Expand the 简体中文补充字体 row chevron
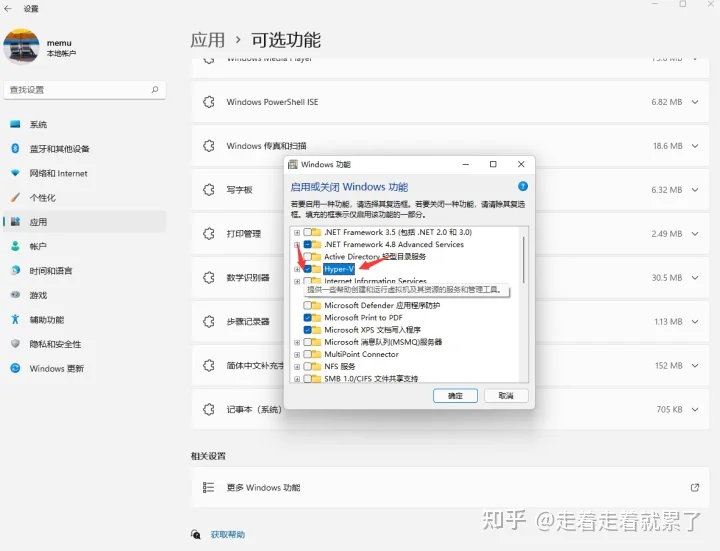Image resolution: width=720 pixels, height=551 pixels. click(695, 365)
